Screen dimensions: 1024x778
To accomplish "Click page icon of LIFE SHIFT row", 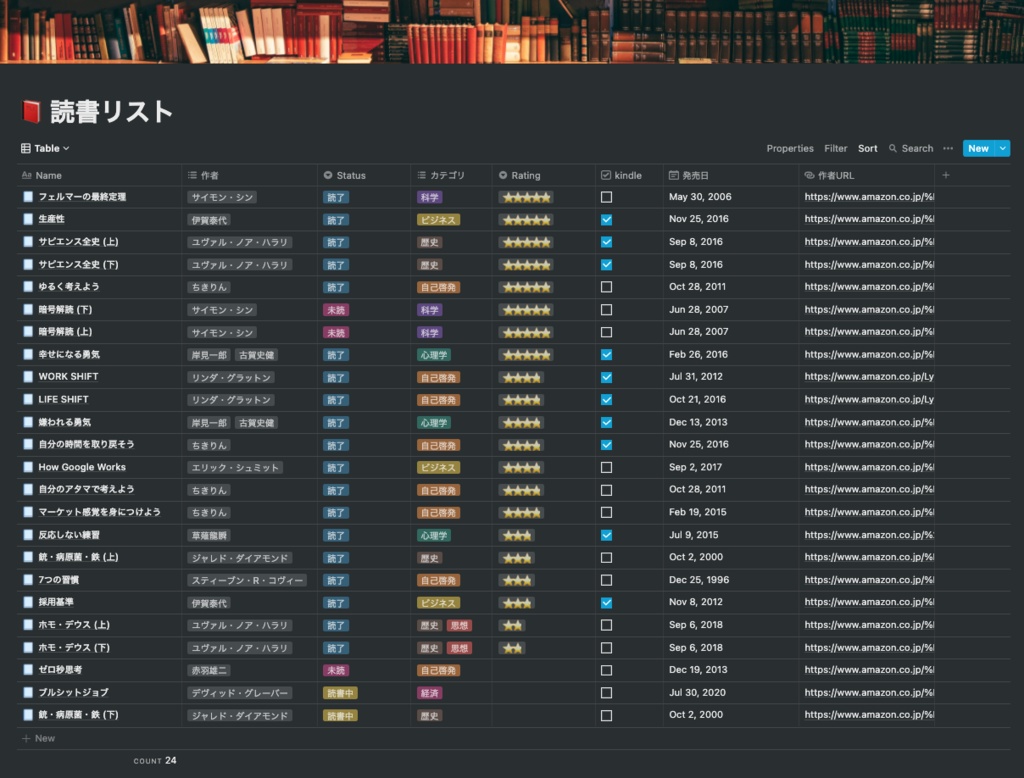I will [27, 399].
